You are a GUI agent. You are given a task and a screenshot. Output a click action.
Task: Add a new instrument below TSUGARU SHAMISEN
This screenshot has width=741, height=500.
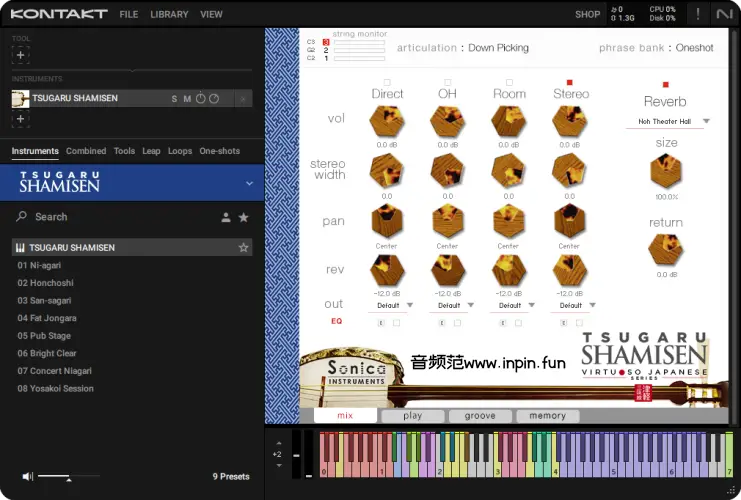click(x=20, y=119)
